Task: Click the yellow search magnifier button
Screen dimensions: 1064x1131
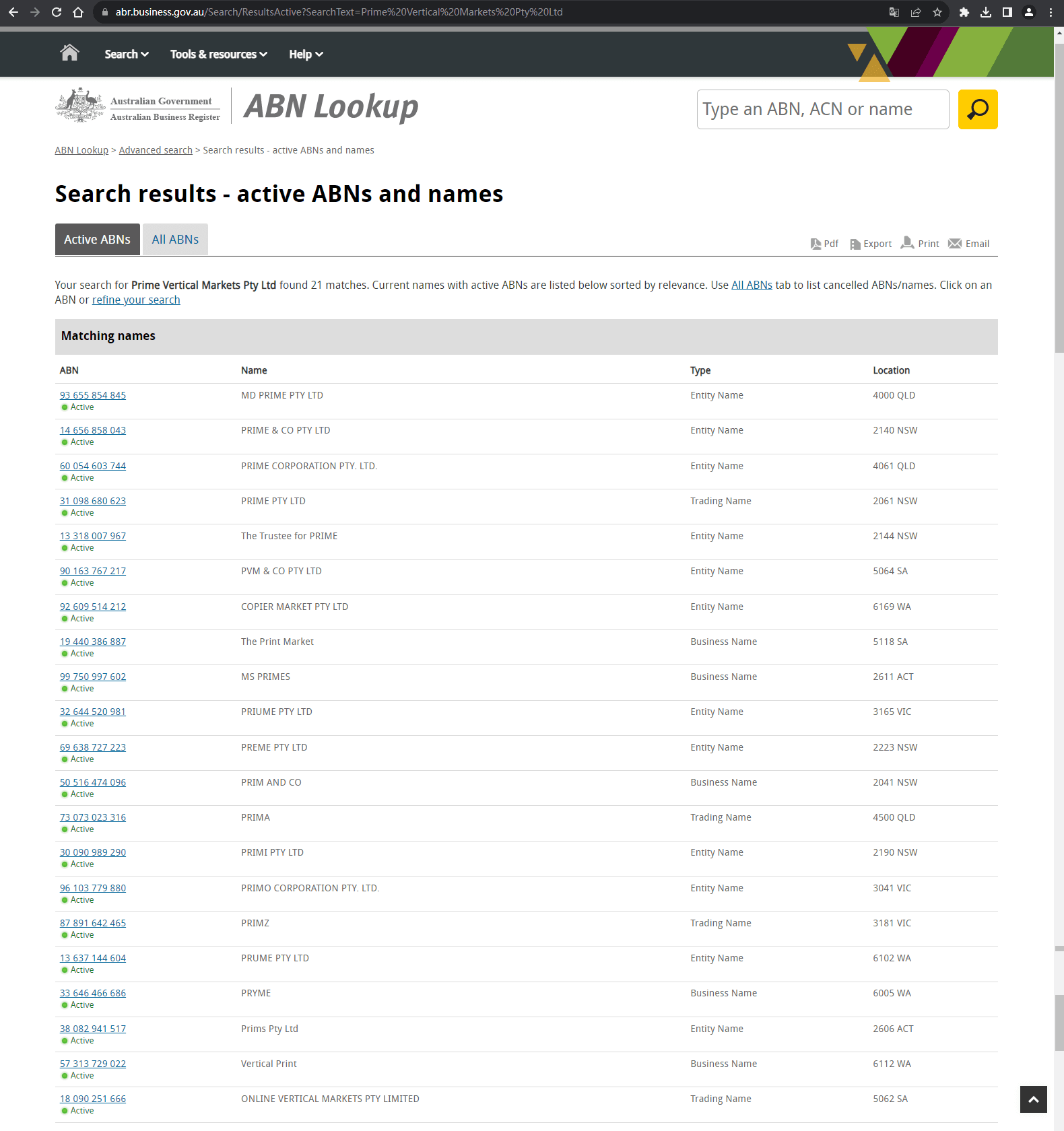Action: click(x=978, y=109)
